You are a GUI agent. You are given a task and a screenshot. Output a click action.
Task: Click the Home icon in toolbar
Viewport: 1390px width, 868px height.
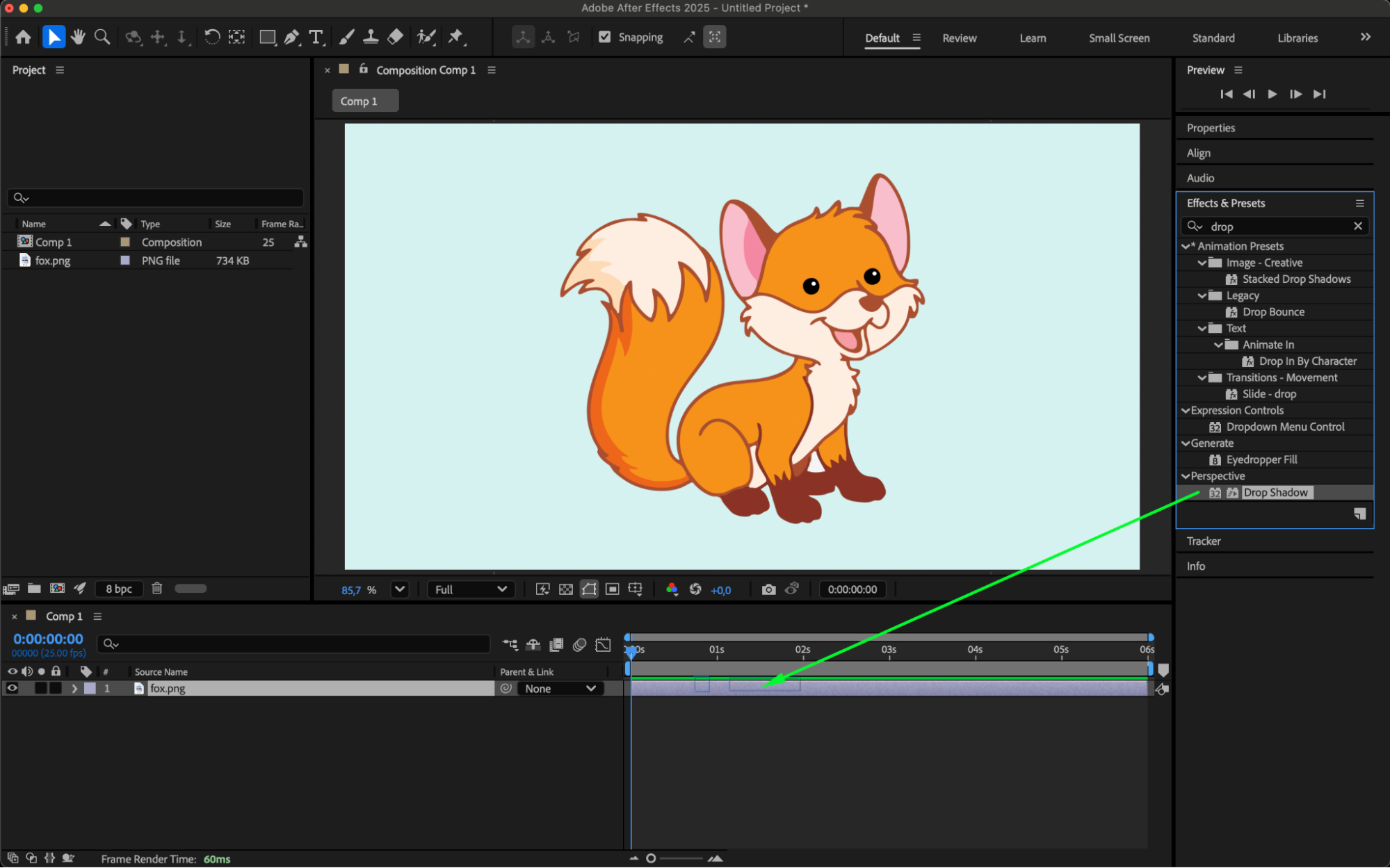[x=23, y=37]
